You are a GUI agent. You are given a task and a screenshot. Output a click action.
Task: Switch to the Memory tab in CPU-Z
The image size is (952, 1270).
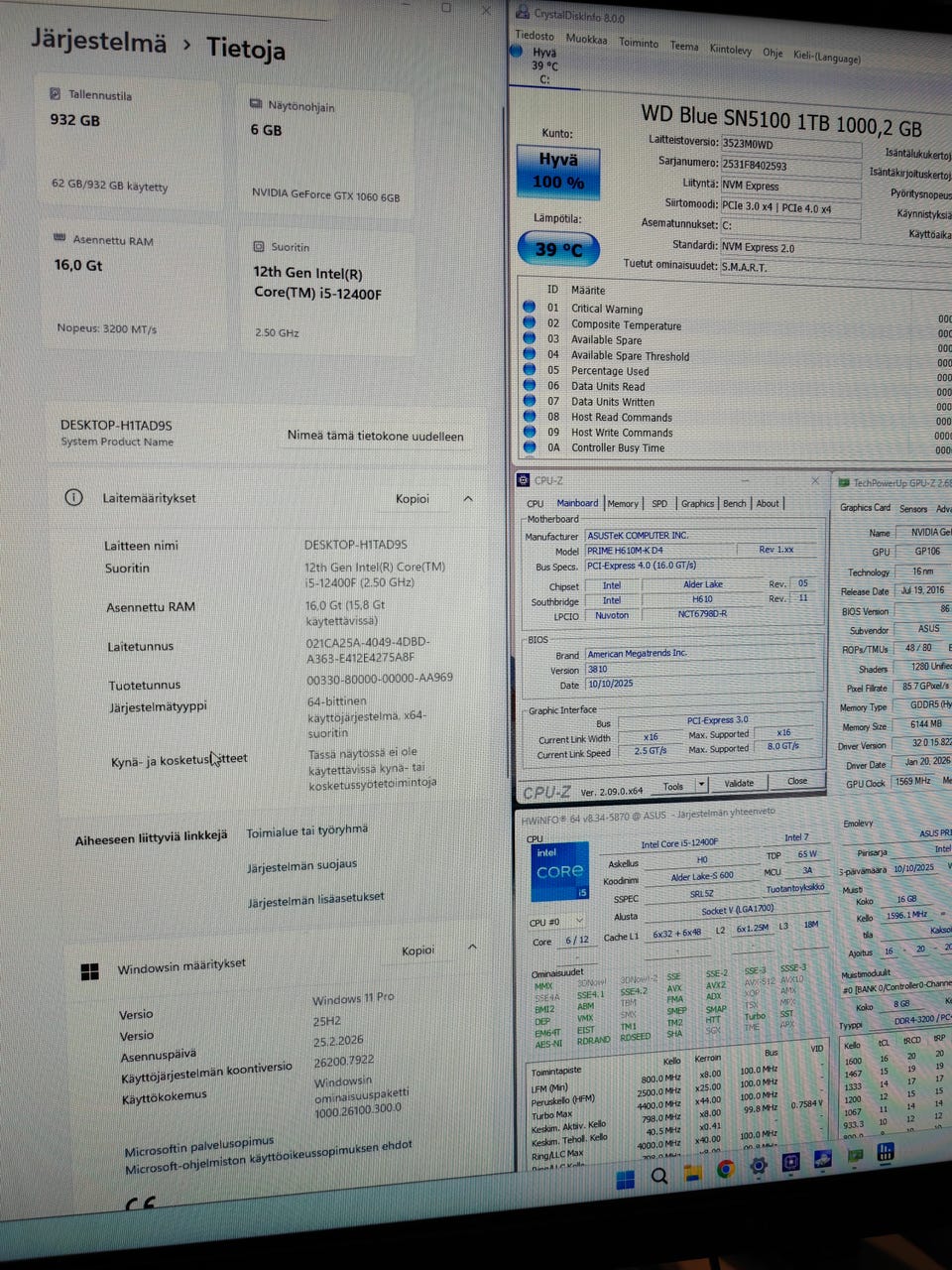[623, 503]
